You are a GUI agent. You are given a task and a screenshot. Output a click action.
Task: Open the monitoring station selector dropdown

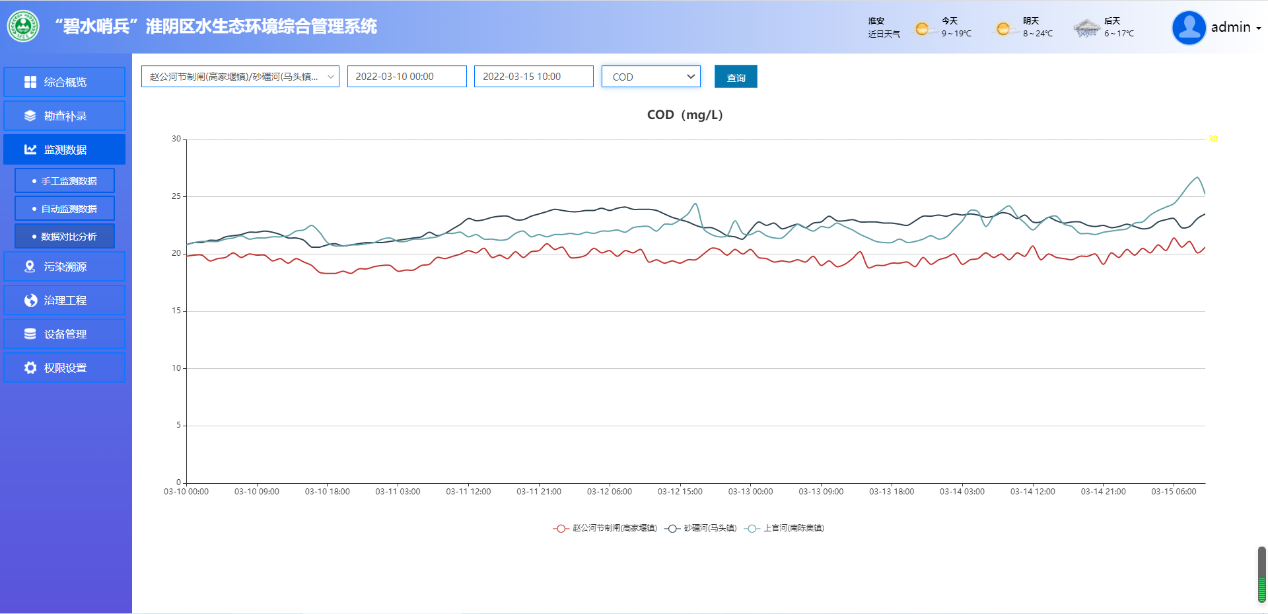[240, 77]
